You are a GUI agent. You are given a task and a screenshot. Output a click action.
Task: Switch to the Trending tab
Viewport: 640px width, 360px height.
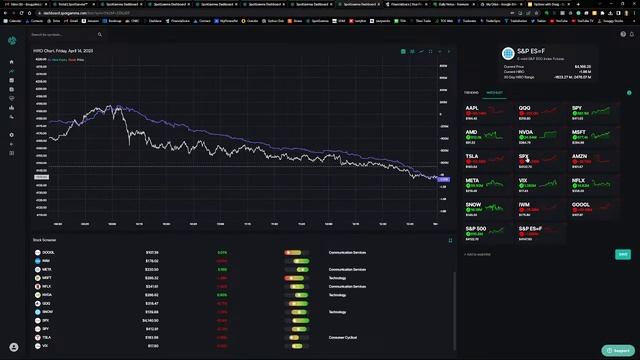point(471,93)
